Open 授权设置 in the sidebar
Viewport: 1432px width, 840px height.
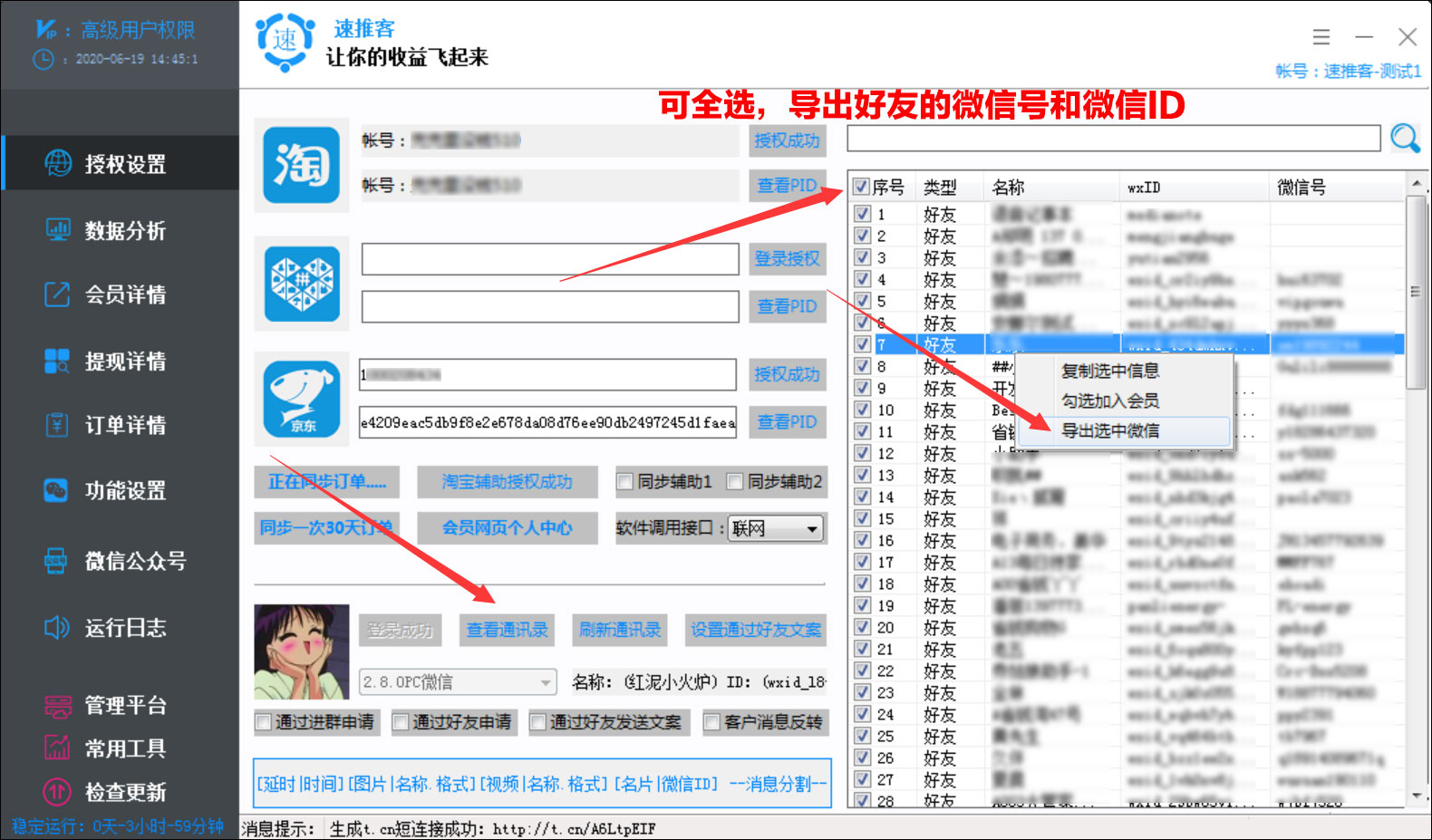tap(121, 164)
